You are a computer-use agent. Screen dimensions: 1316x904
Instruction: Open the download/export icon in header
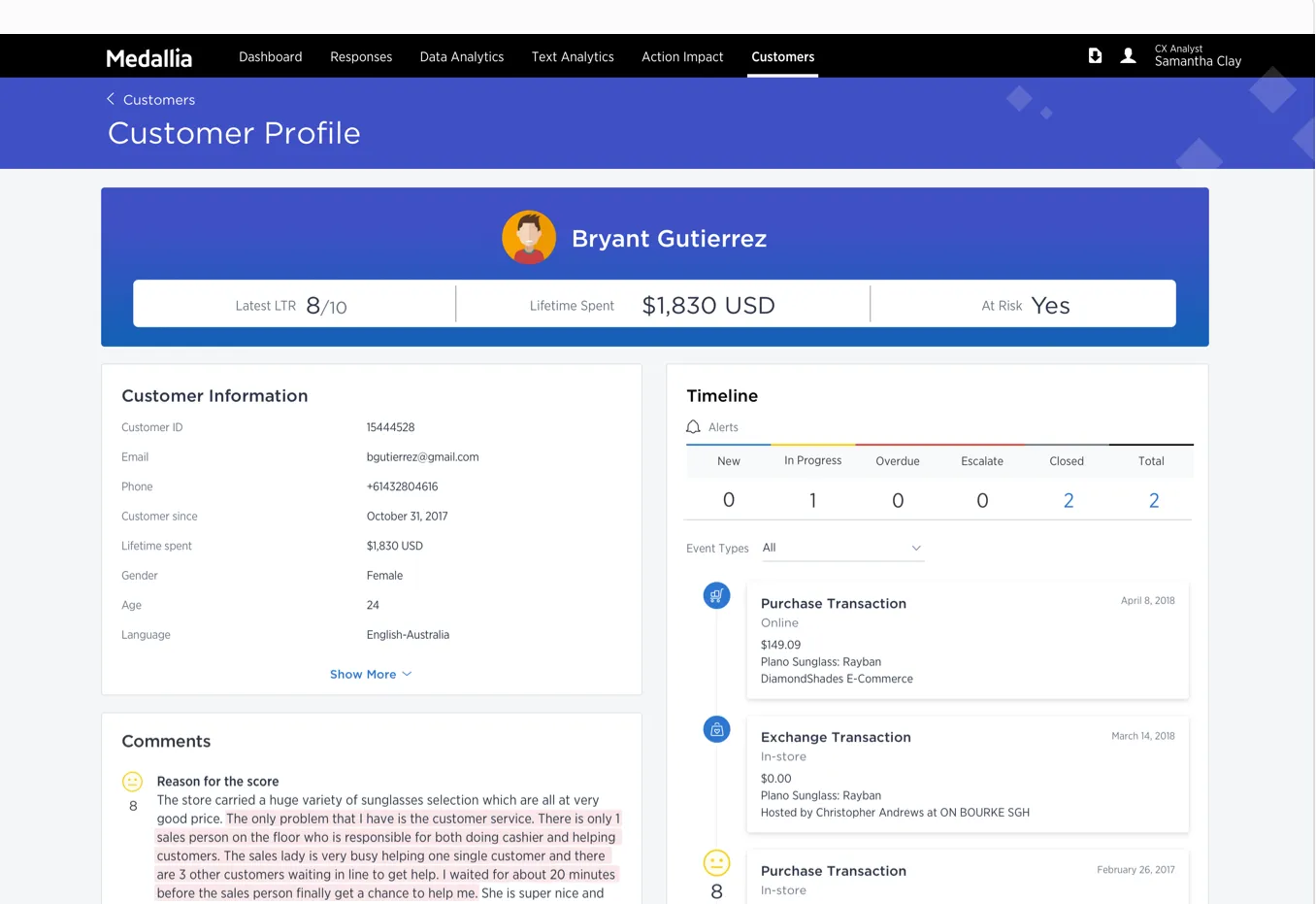1095,56
